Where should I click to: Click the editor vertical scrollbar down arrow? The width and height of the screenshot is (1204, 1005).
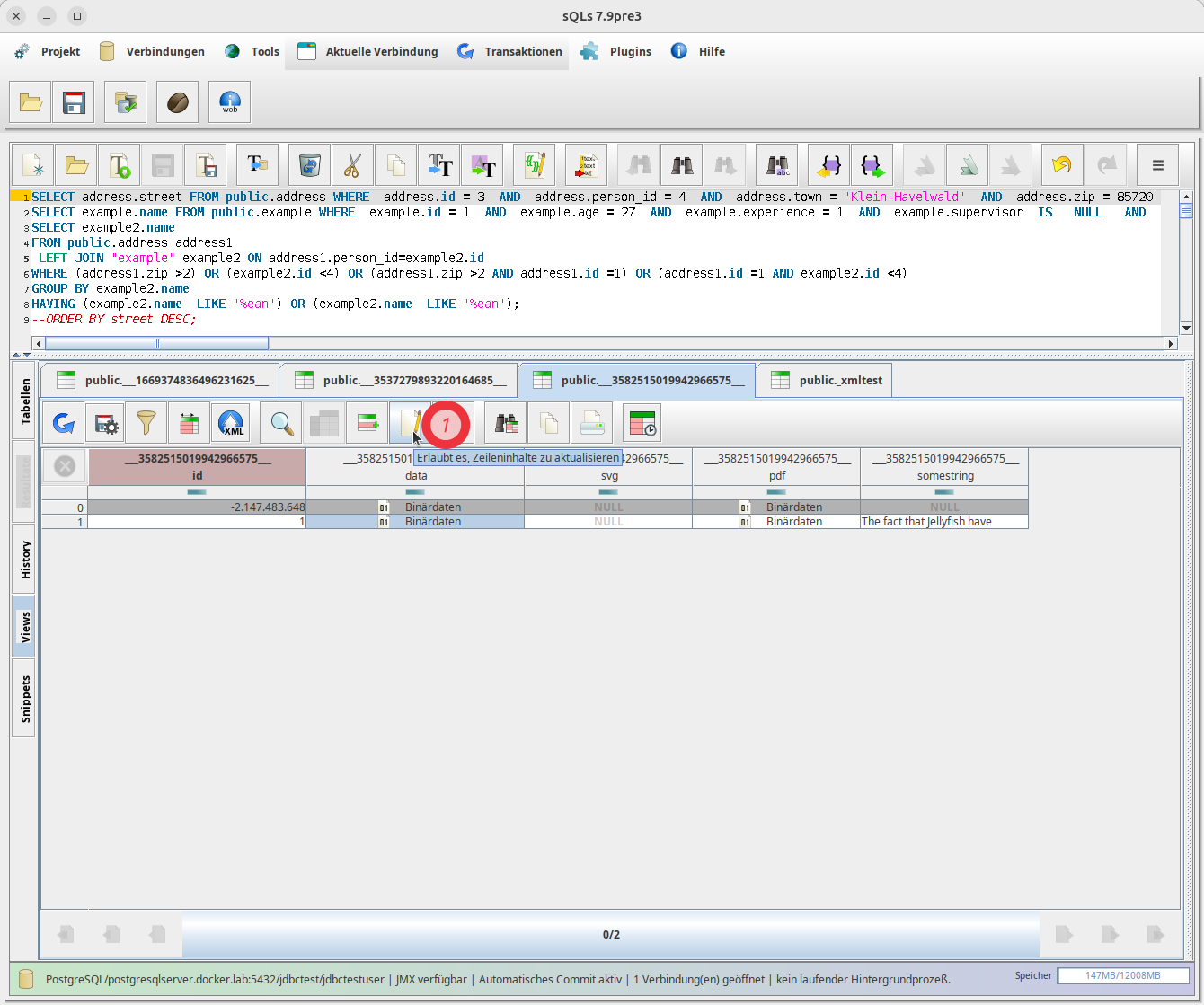point(1186,329)
